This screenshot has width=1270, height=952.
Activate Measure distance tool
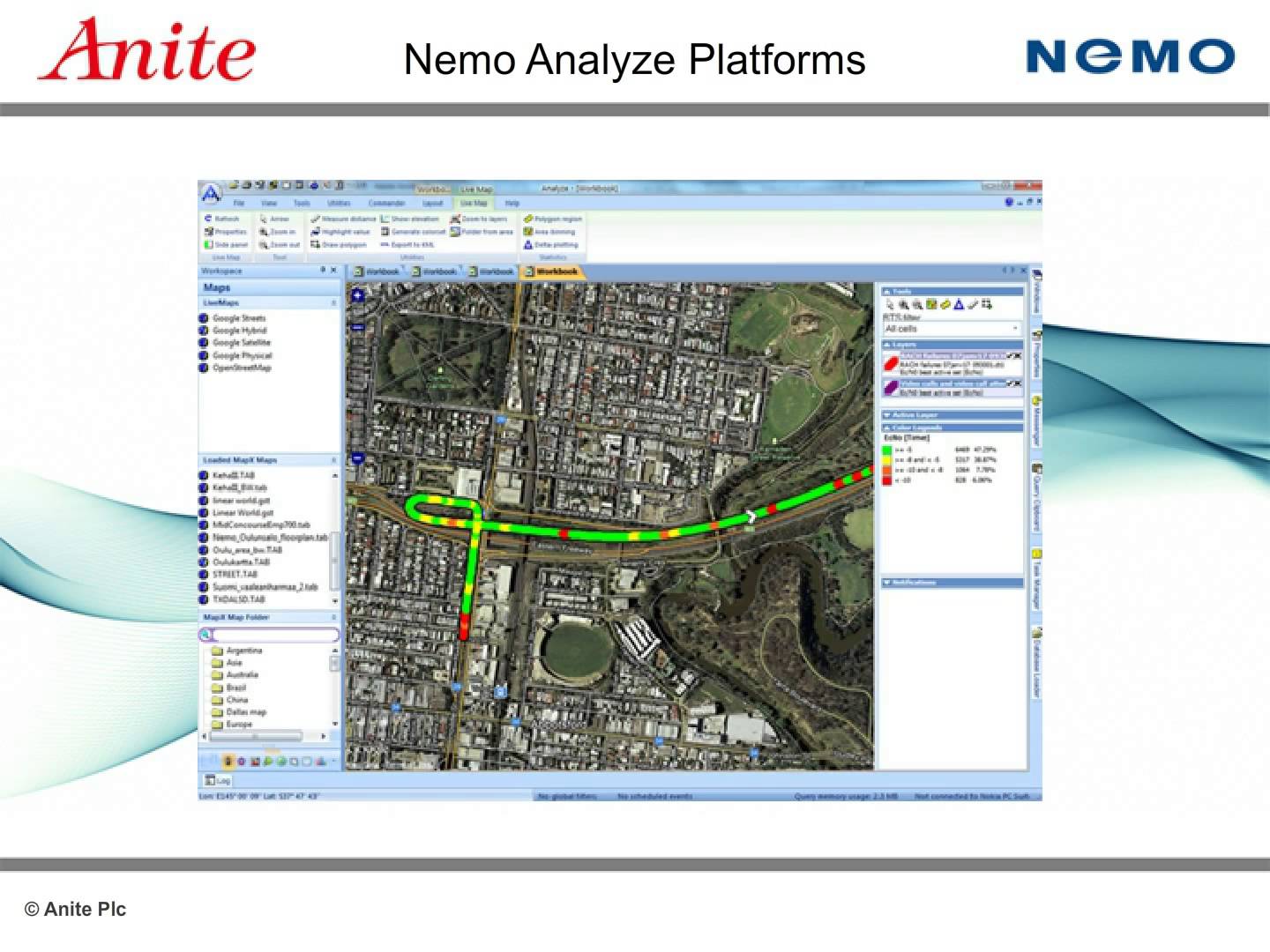point(343,219)
